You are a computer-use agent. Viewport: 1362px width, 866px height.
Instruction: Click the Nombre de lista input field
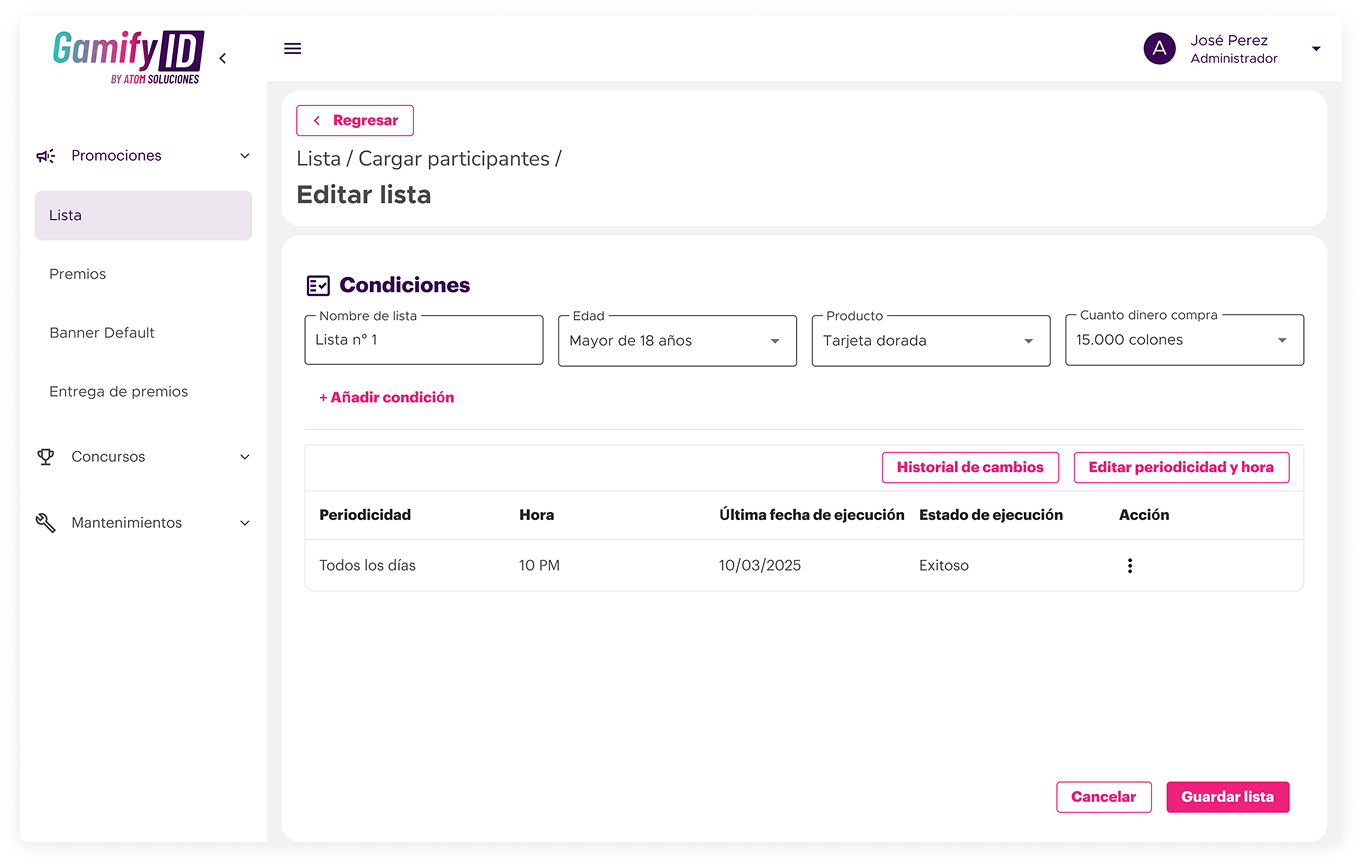[423, 341]
